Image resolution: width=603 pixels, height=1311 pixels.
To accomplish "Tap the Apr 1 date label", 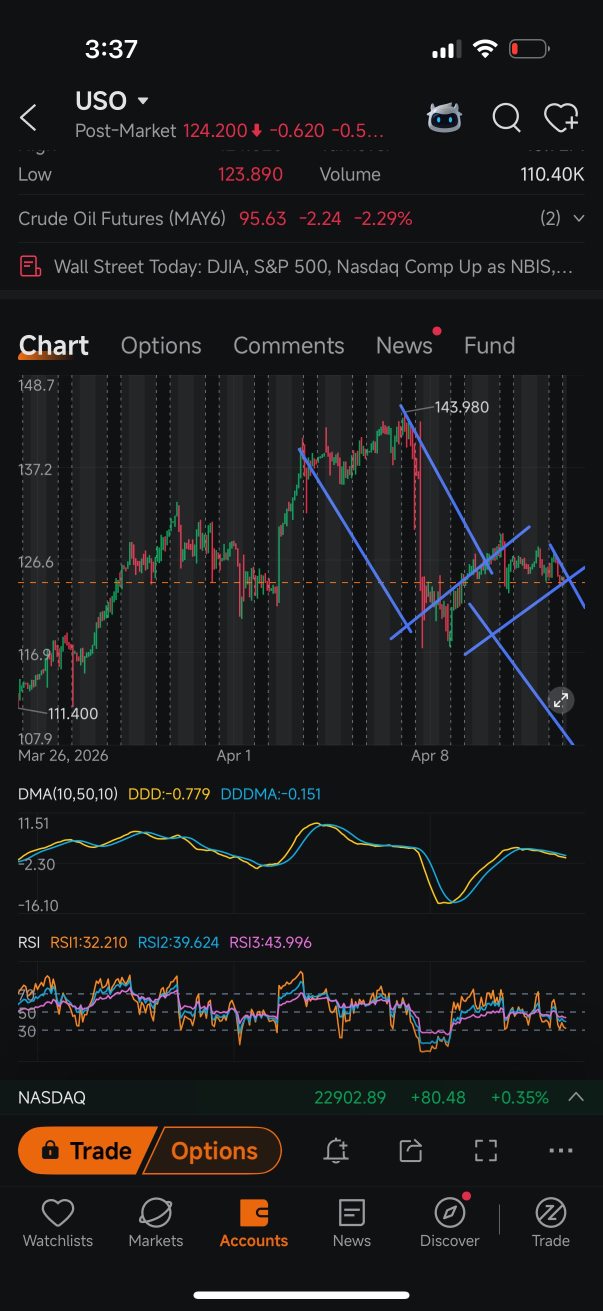I will pyautogui.click(x=234, y=756).
